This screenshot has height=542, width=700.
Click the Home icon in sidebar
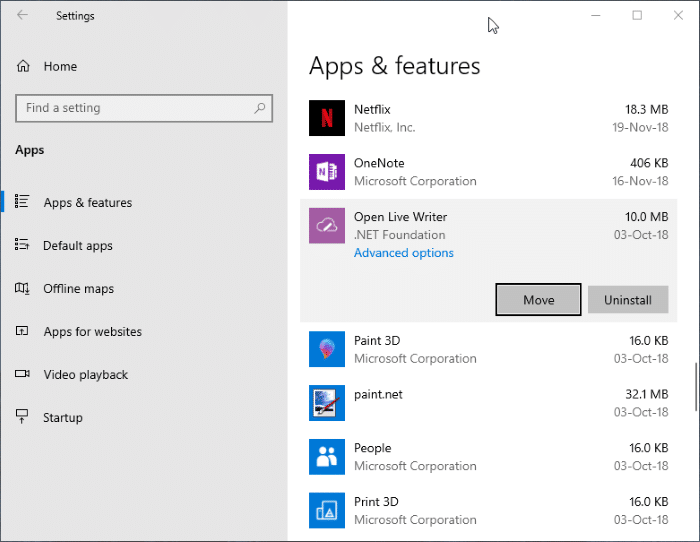click(x=23, y=66)
